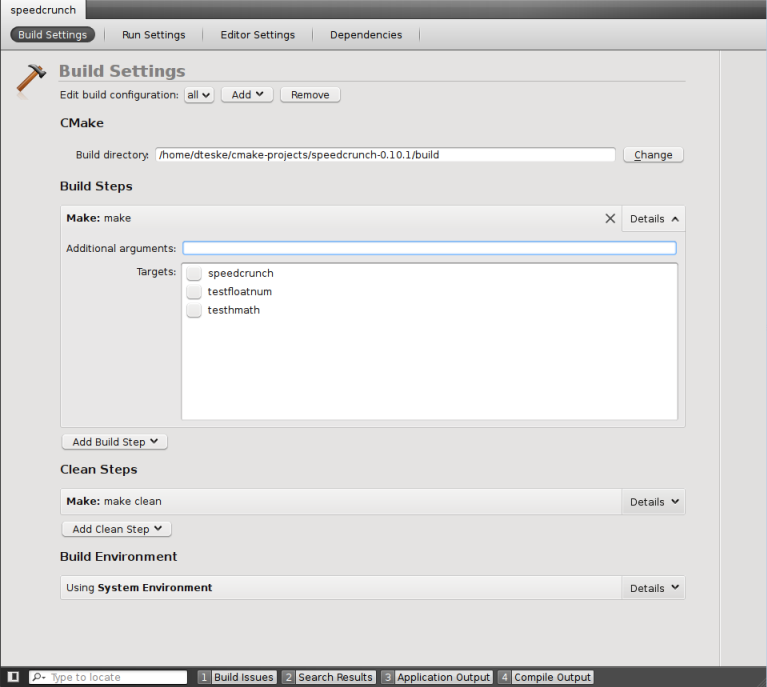Toggle the sidebar icon in status bar
This screenshot has height=687, width=767.
click(x=13, y=677)
